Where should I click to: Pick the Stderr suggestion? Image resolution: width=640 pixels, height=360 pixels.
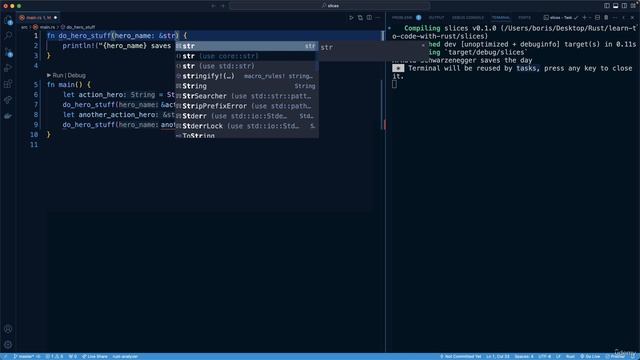pos(247,116)
